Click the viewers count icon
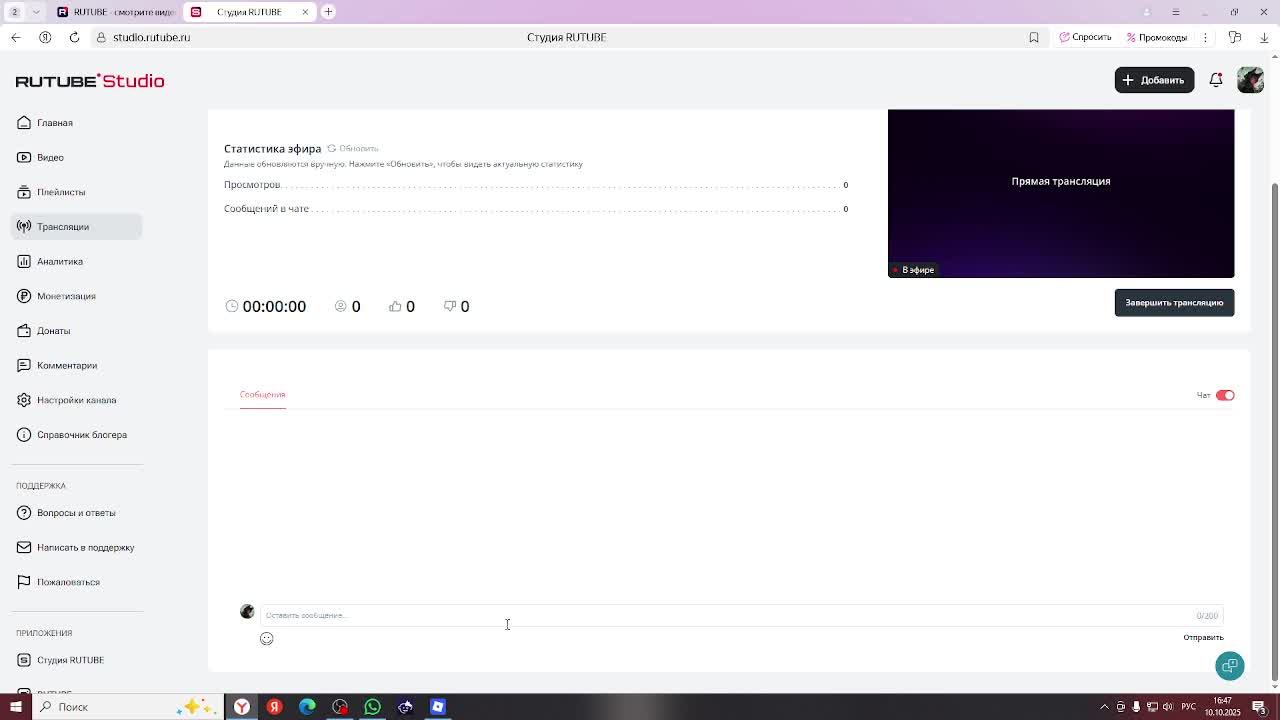The height and width of the screenshot is (720, 1280). click(x=341, y=306)
